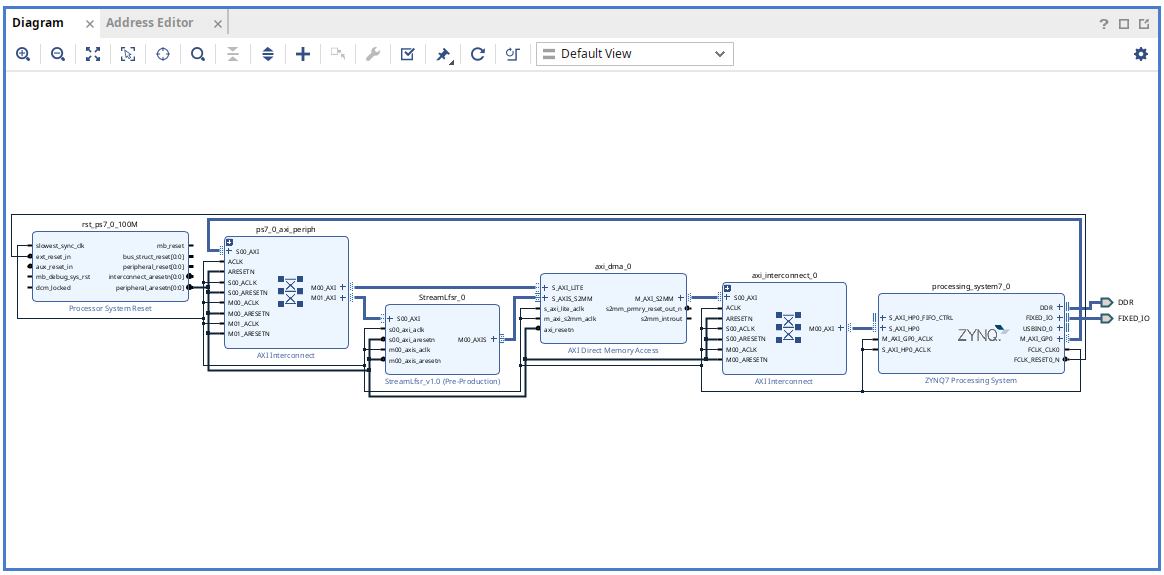Select interconnect_aresetn[0:0] output pin
Screen dimensions: 1164x575
tap(146, 277)
